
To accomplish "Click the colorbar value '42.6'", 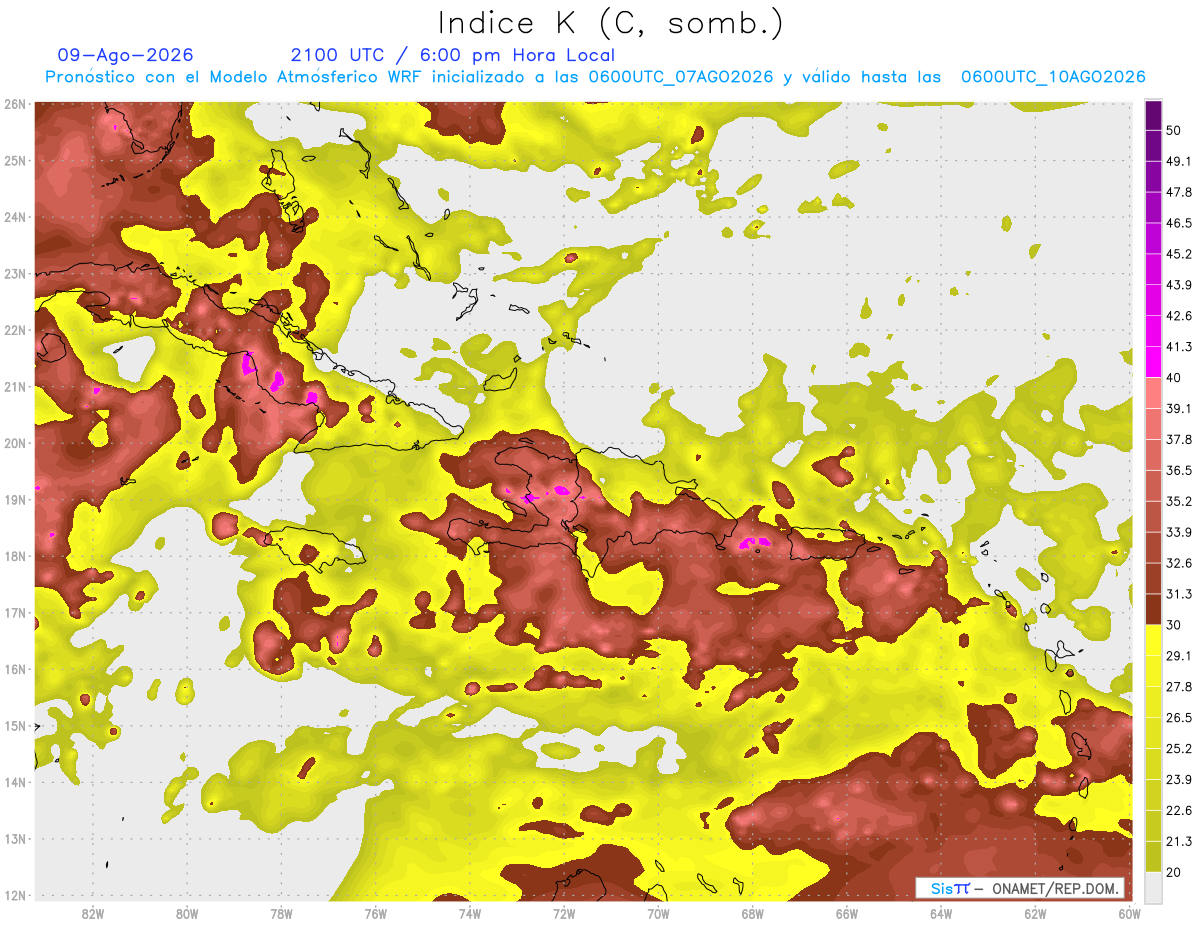I will coord(1179,316).
